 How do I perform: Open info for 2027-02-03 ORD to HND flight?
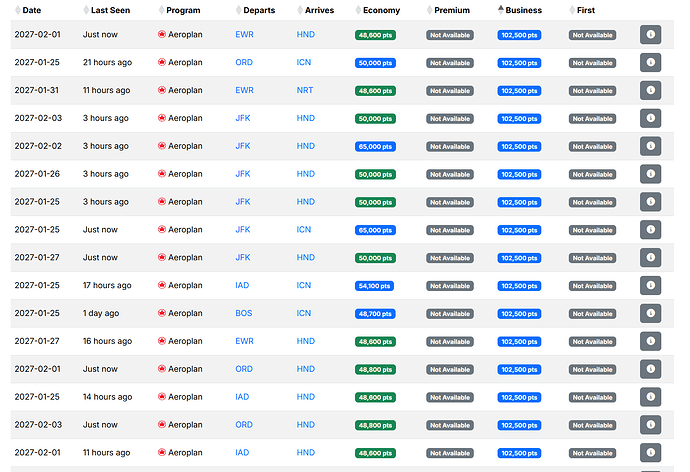(650, 424)
